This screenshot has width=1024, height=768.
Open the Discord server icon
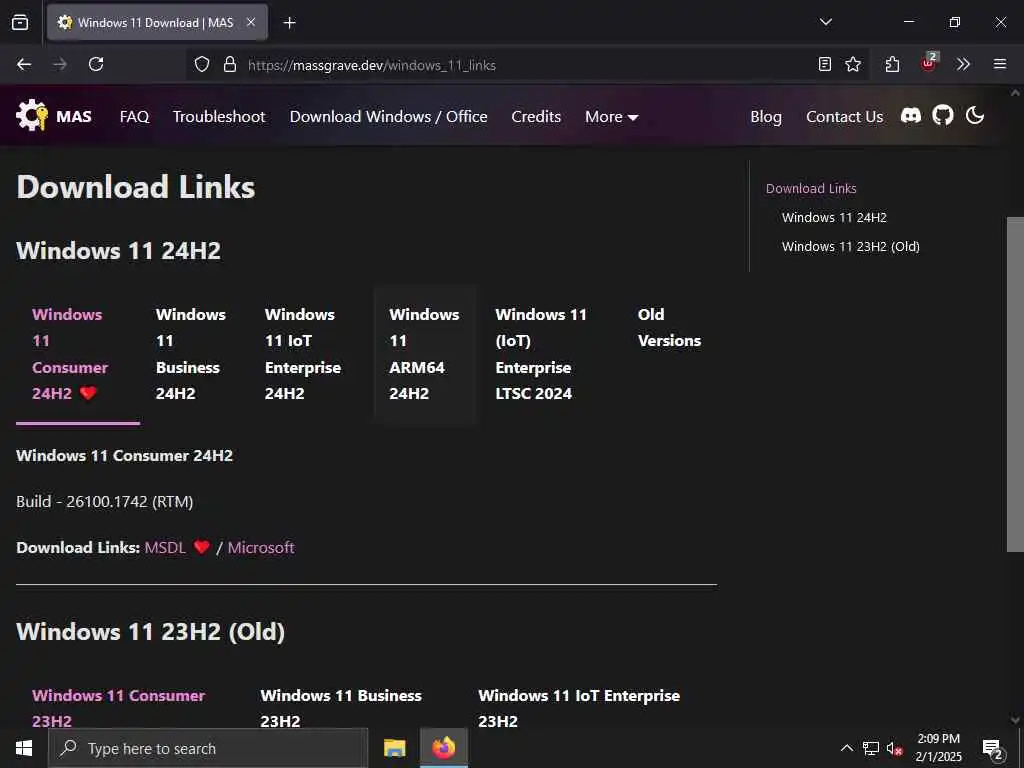[x=910, y=116]
